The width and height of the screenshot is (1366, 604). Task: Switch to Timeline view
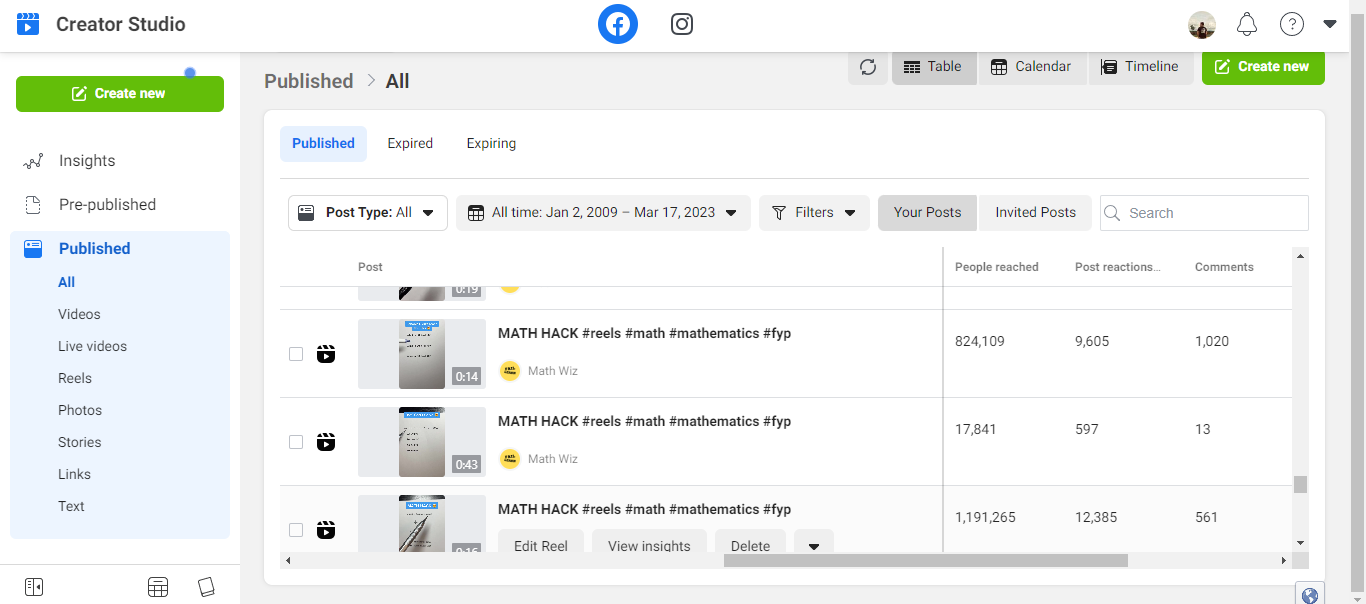pyautogui.click(x=1141, y=67)
